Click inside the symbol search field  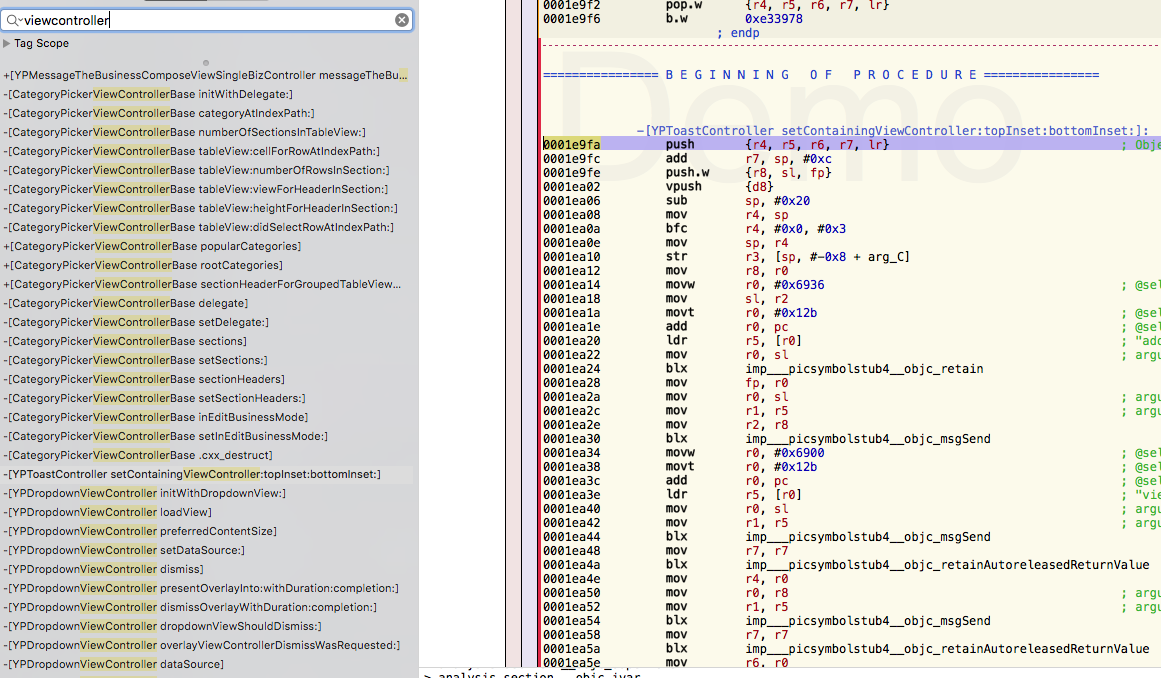tap(207, 20)
